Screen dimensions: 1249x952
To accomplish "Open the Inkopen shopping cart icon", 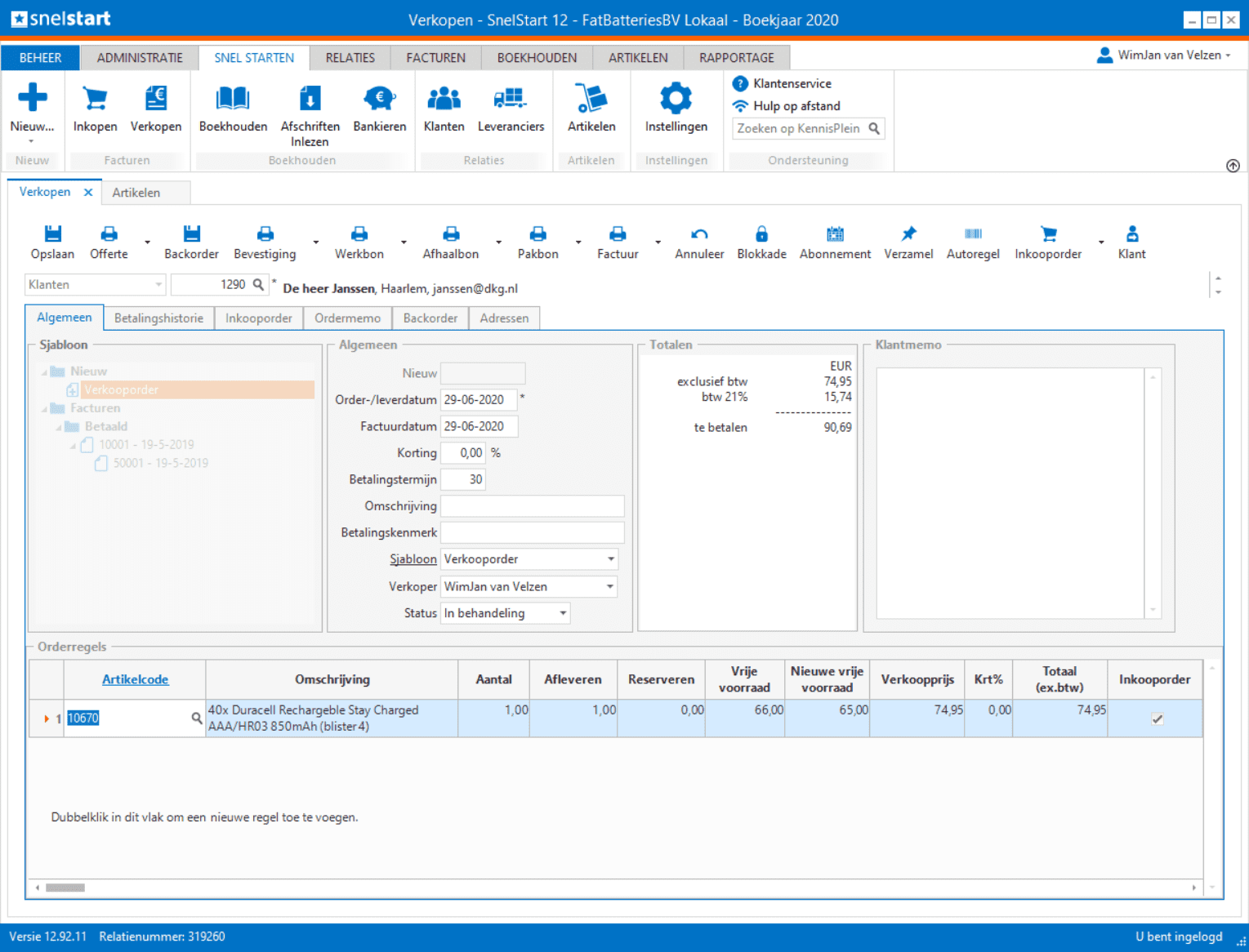I will click(95, 98).
